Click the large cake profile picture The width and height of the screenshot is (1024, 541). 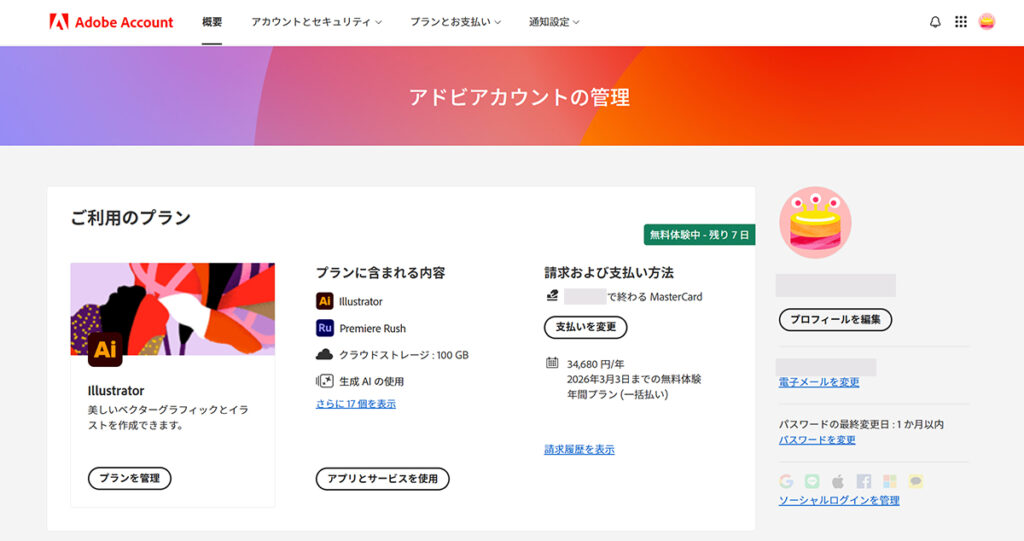[815, 223]
